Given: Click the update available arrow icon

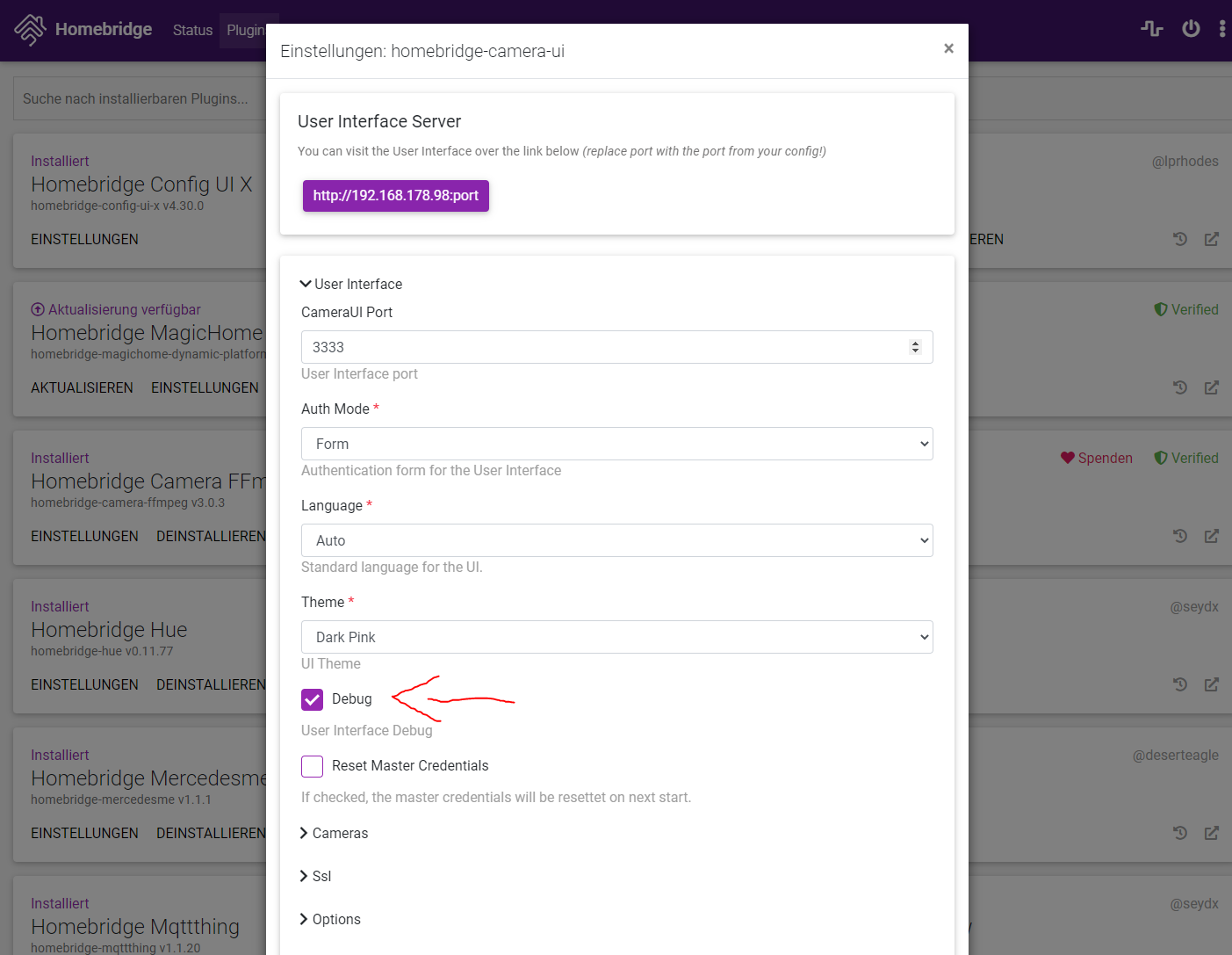Looking at the screenshot, I should [37, 309].
